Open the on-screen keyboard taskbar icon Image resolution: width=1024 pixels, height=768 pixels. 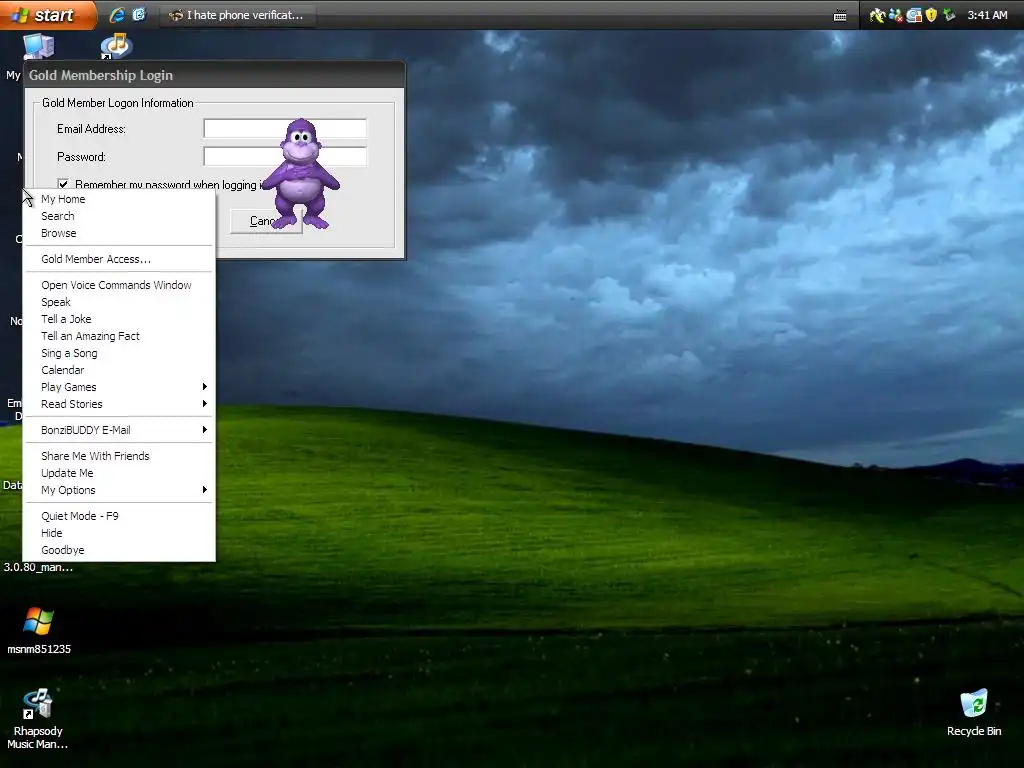pos(840,16)
